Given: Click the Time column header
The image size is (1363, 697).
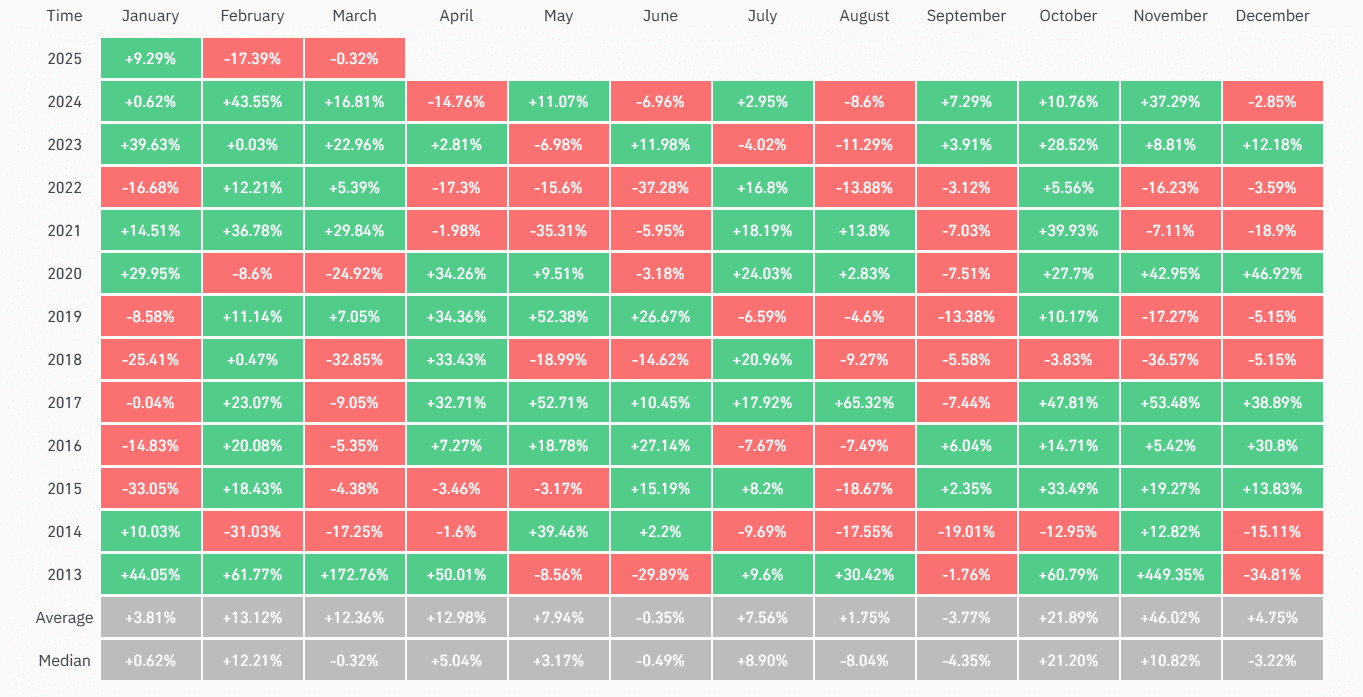Looking at the screenshot, I should point(65,16).
